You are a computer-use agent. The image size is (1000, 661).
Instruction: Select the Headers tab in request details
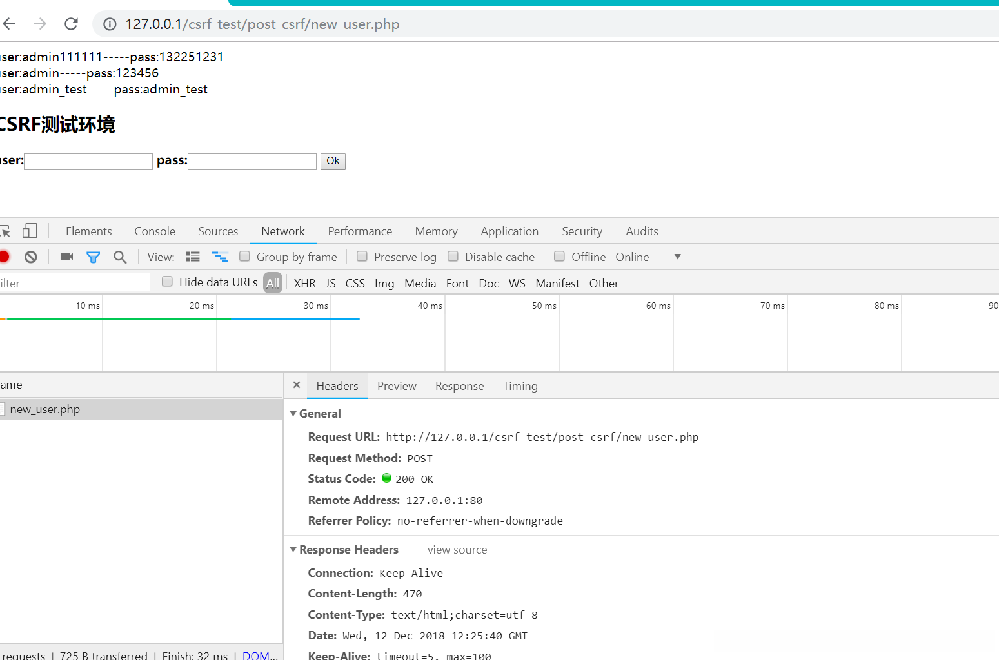[337, 386]
